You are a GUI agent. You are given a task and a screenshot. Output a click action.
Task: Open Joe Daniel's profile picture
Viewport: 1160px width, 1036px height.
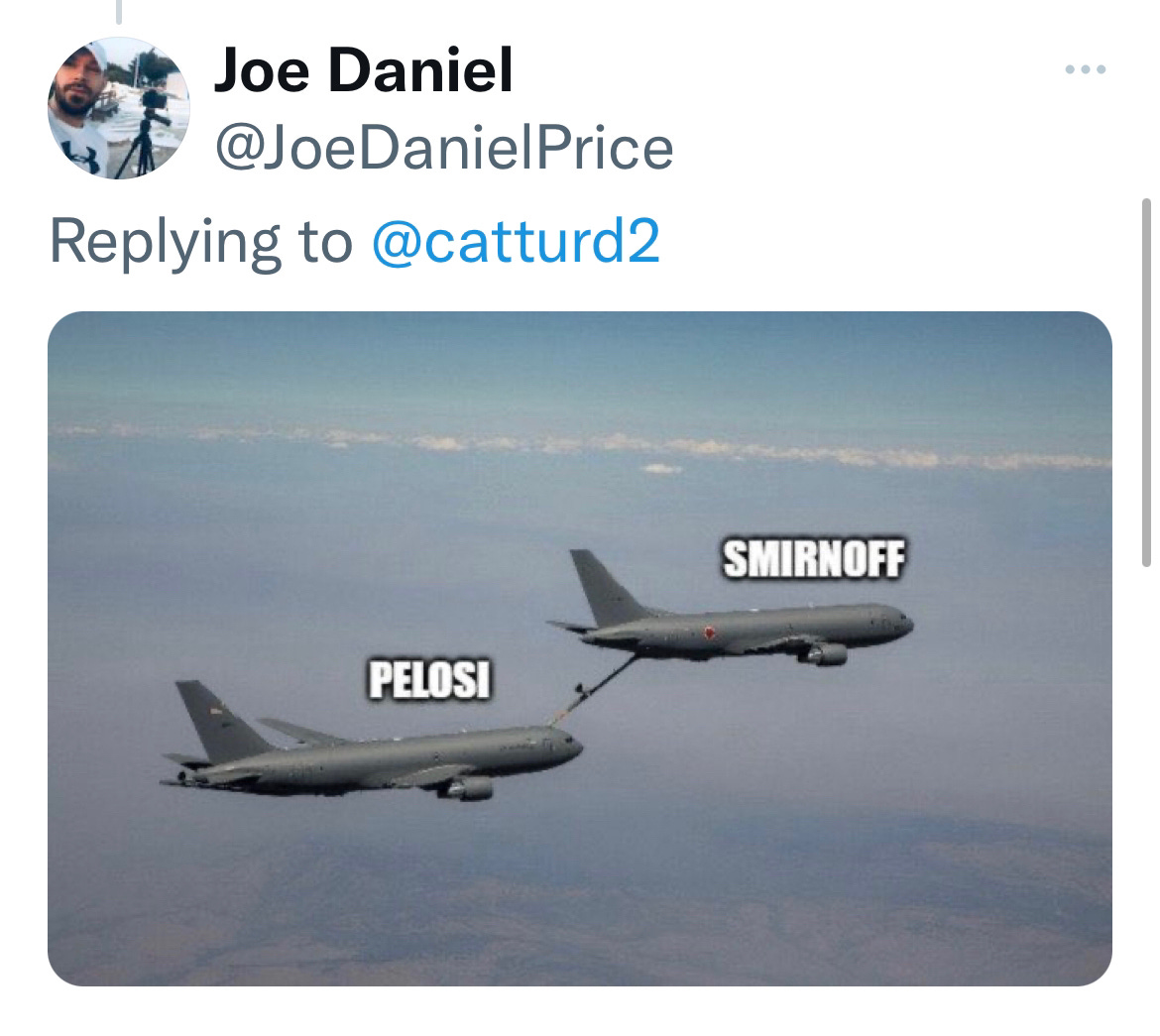coord(119,108)
